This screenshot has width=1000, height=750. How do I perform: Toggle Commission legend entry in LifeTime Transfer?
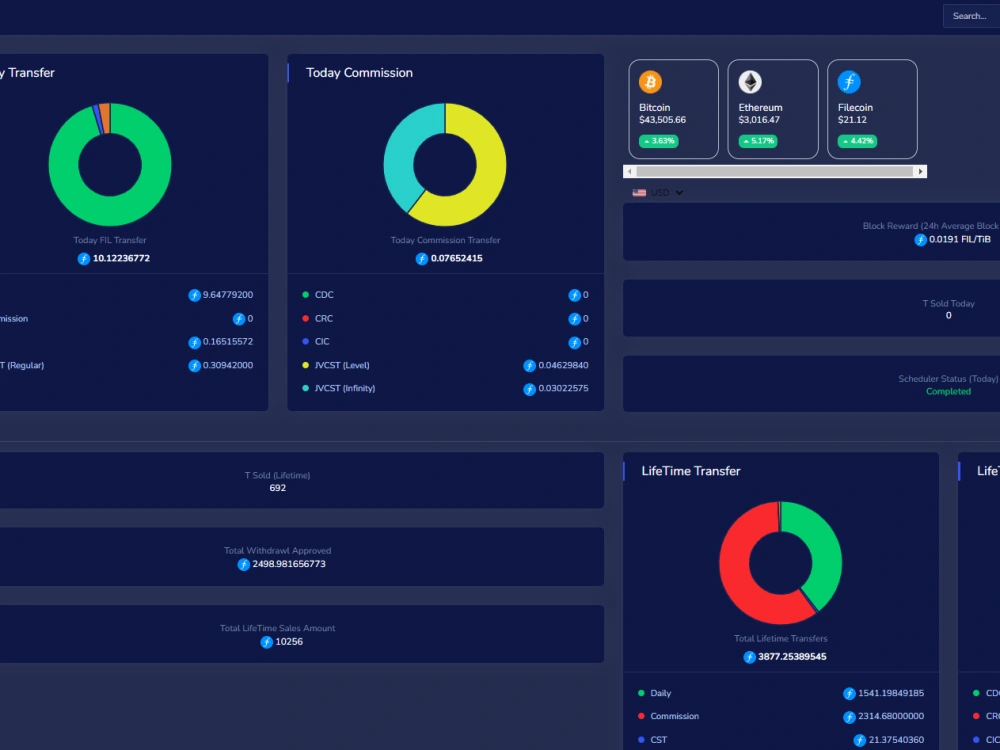tap(668, 716)
